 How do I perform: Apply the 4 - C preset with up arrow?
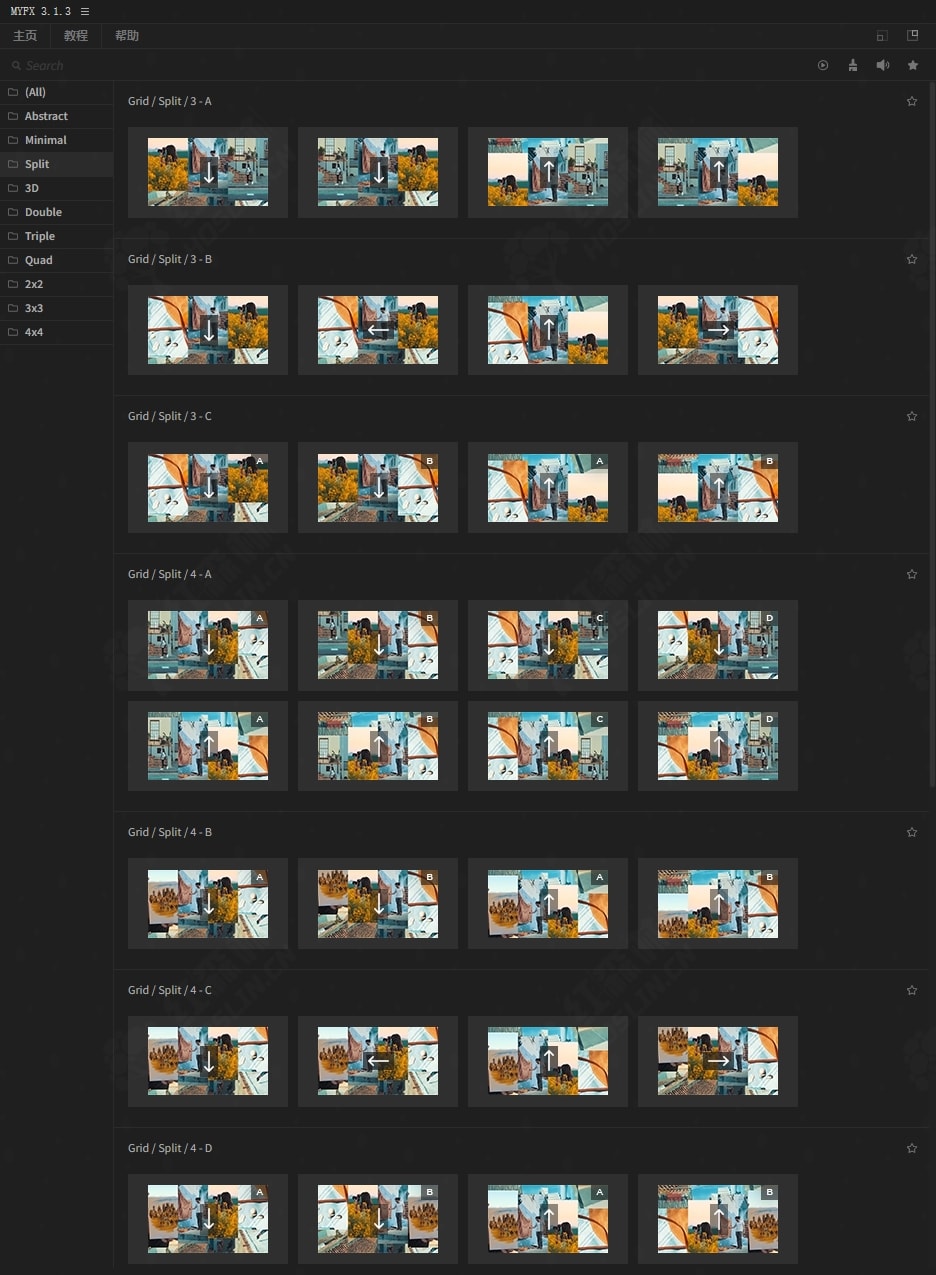548,1061
